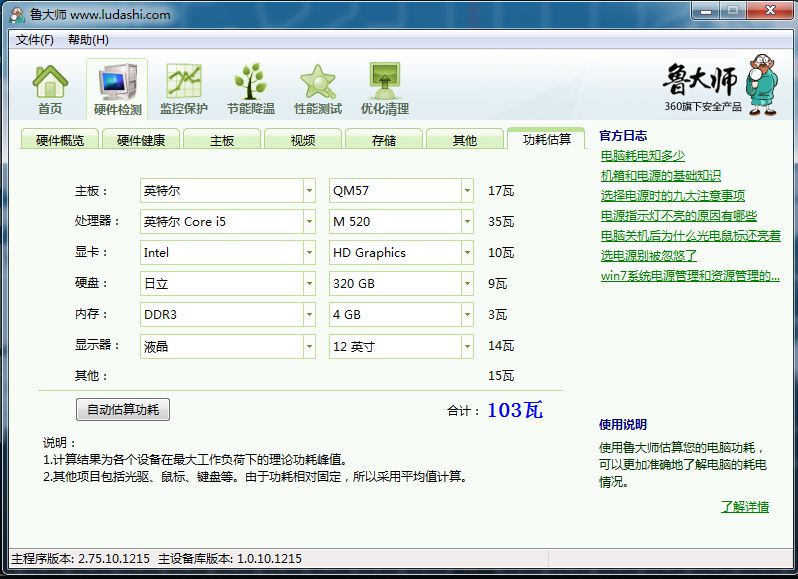798x579 pixels.
Task: Expand the 英特尔 Core i5 processor dropdown
Action: [x=309, y=222]
